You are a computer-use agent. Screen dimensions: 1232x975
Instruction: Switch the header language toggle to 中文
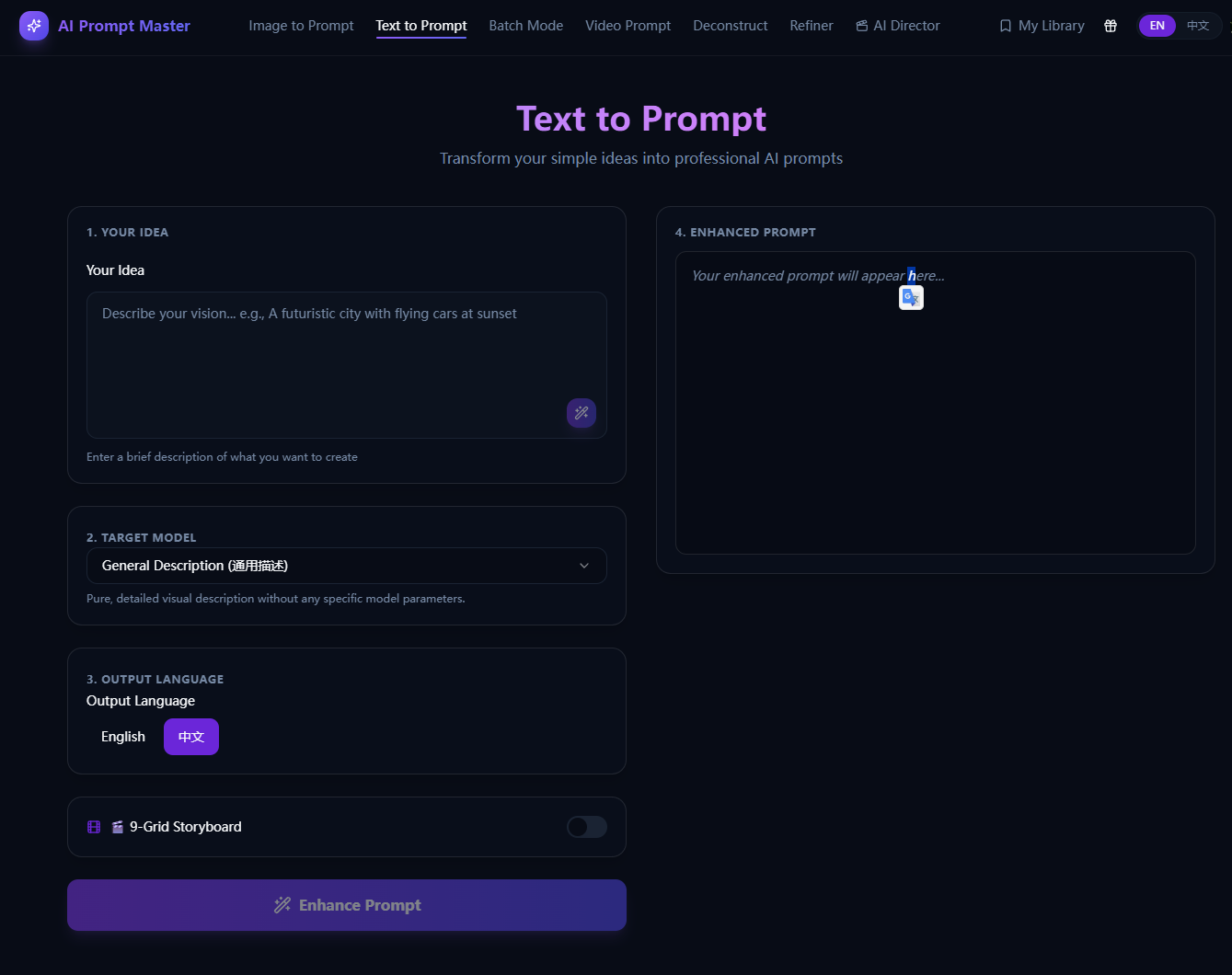[1197, 25]
